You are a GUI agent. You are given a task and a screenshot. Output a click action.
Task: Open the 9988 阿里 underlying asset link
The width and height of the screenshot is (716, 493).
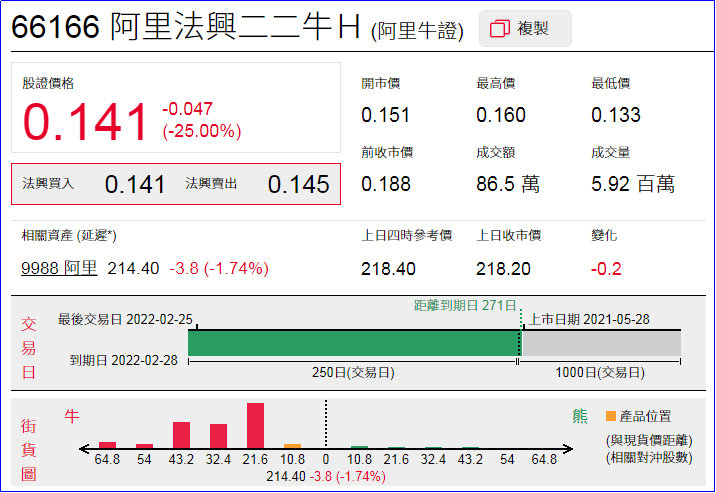(59, 268)
